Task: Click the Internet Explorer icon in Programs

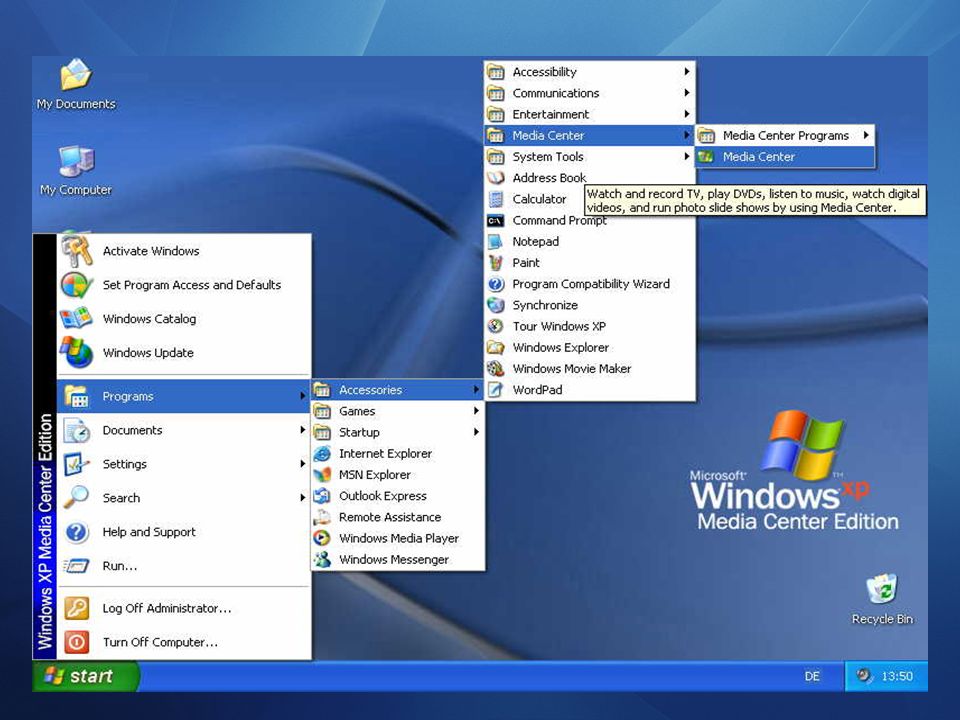Action: click(322, 454)
